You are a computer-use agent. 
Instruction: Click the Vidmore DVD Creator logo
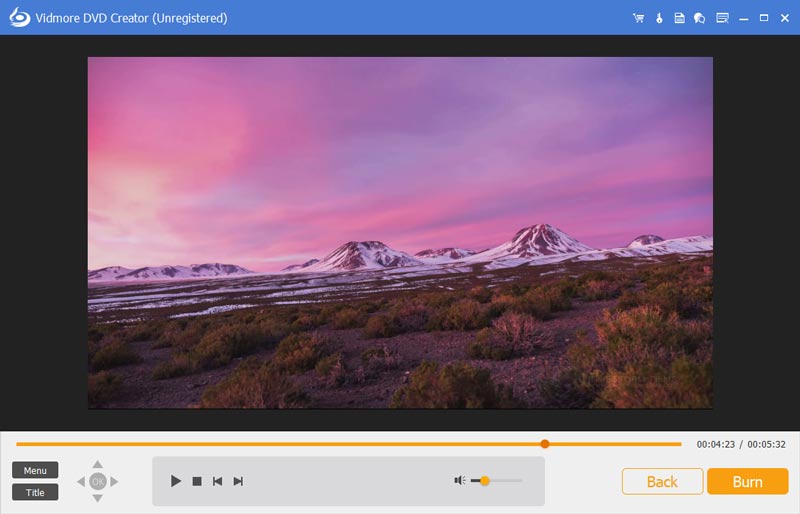click(19, 17)
